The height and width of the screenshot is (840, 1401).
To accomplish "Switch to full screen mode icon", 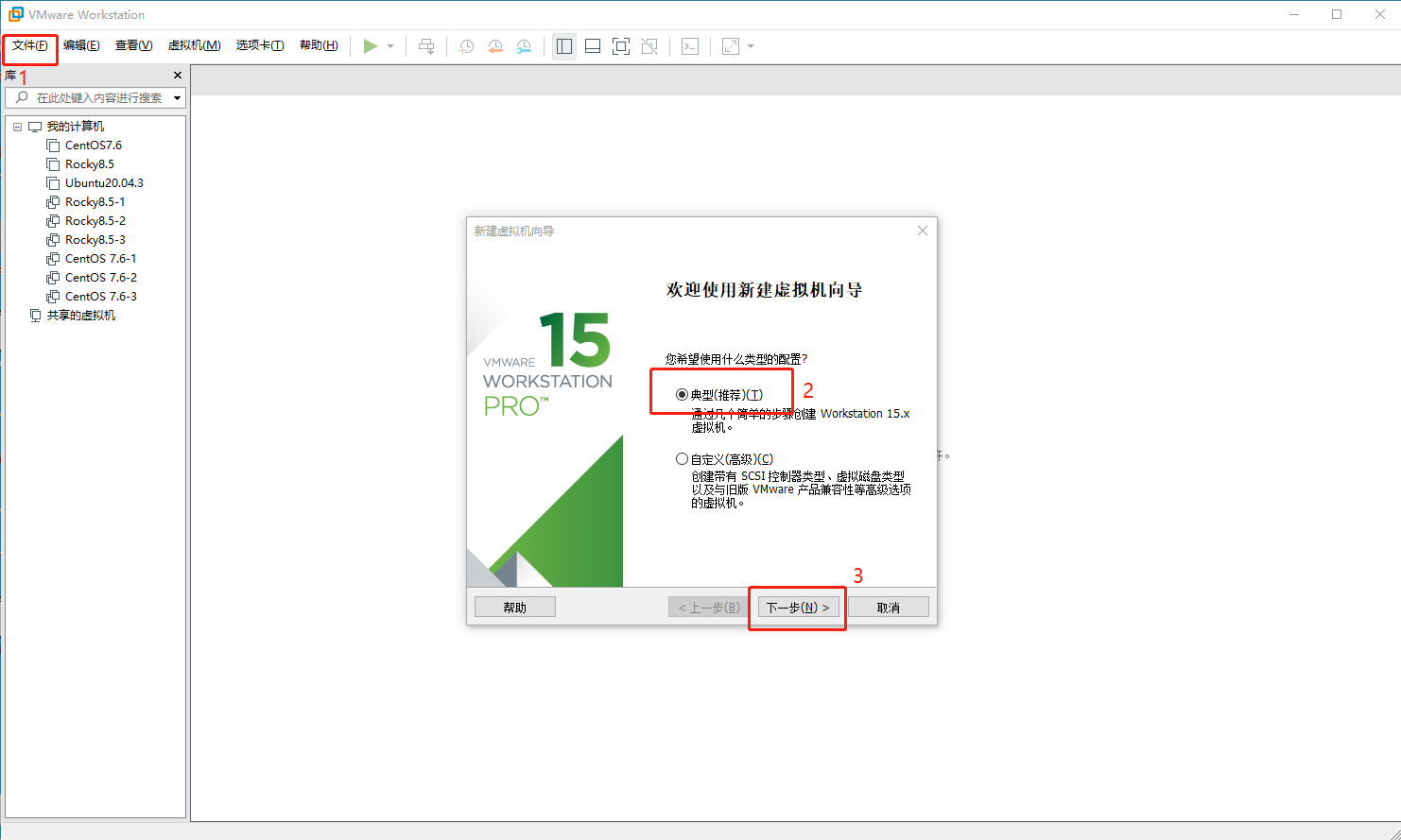I will (621, 46).
